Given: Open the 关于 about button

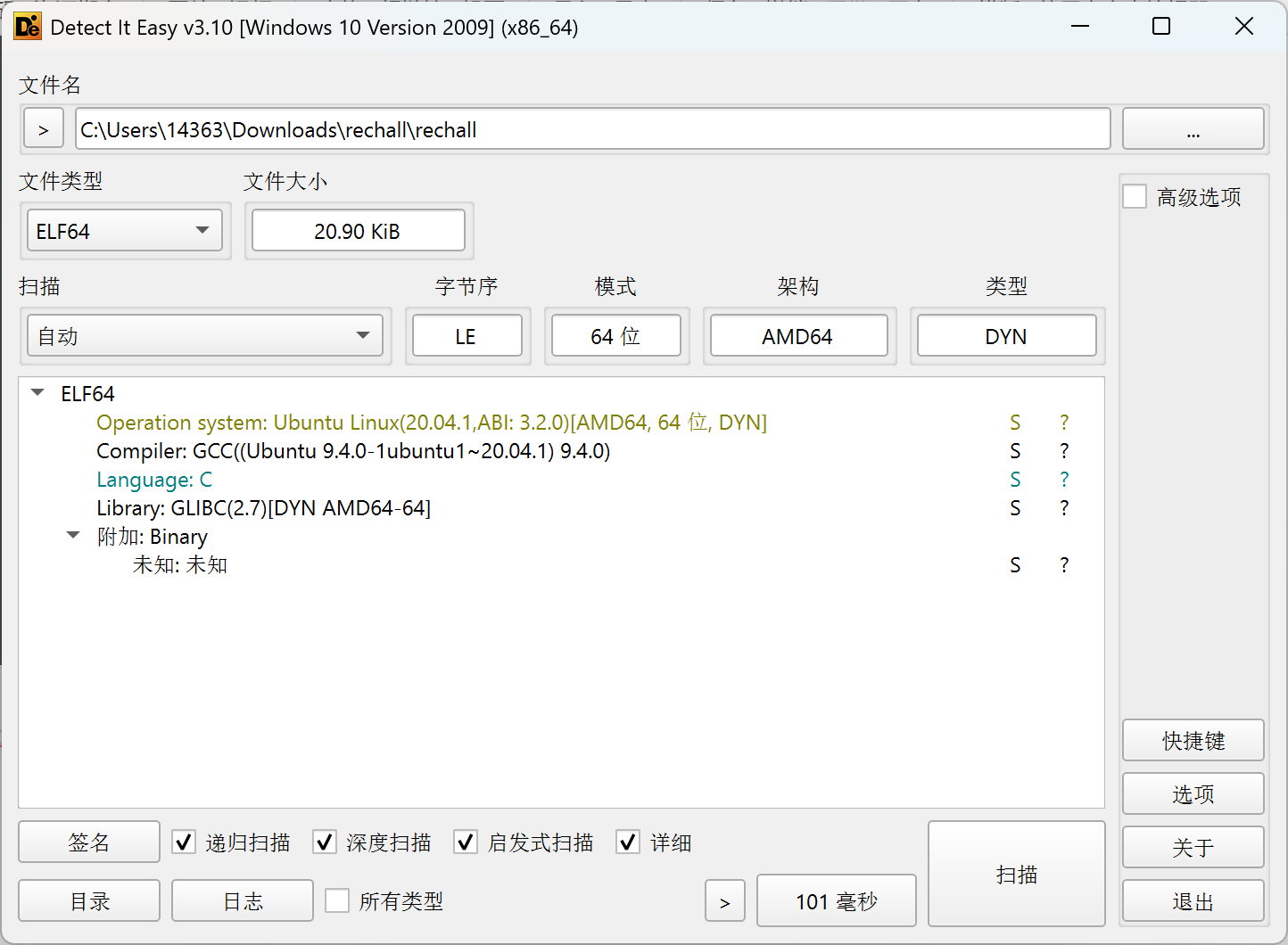Looking at the screenshot, I should click(x=1193, y=847).
